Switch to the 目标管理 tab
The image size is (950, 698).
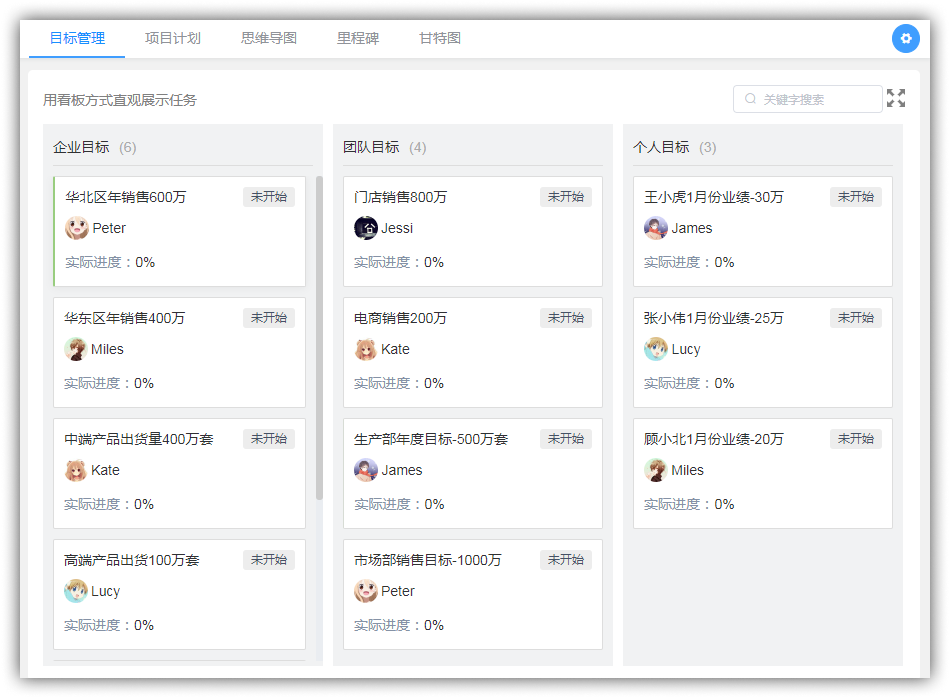pos(77,38)
